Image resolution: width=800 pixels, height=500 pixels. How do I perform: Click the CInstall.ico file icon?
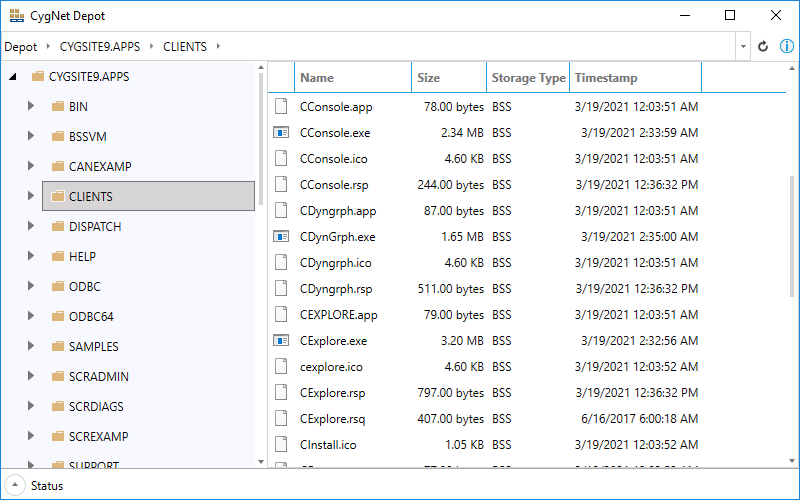click(281, 445)
